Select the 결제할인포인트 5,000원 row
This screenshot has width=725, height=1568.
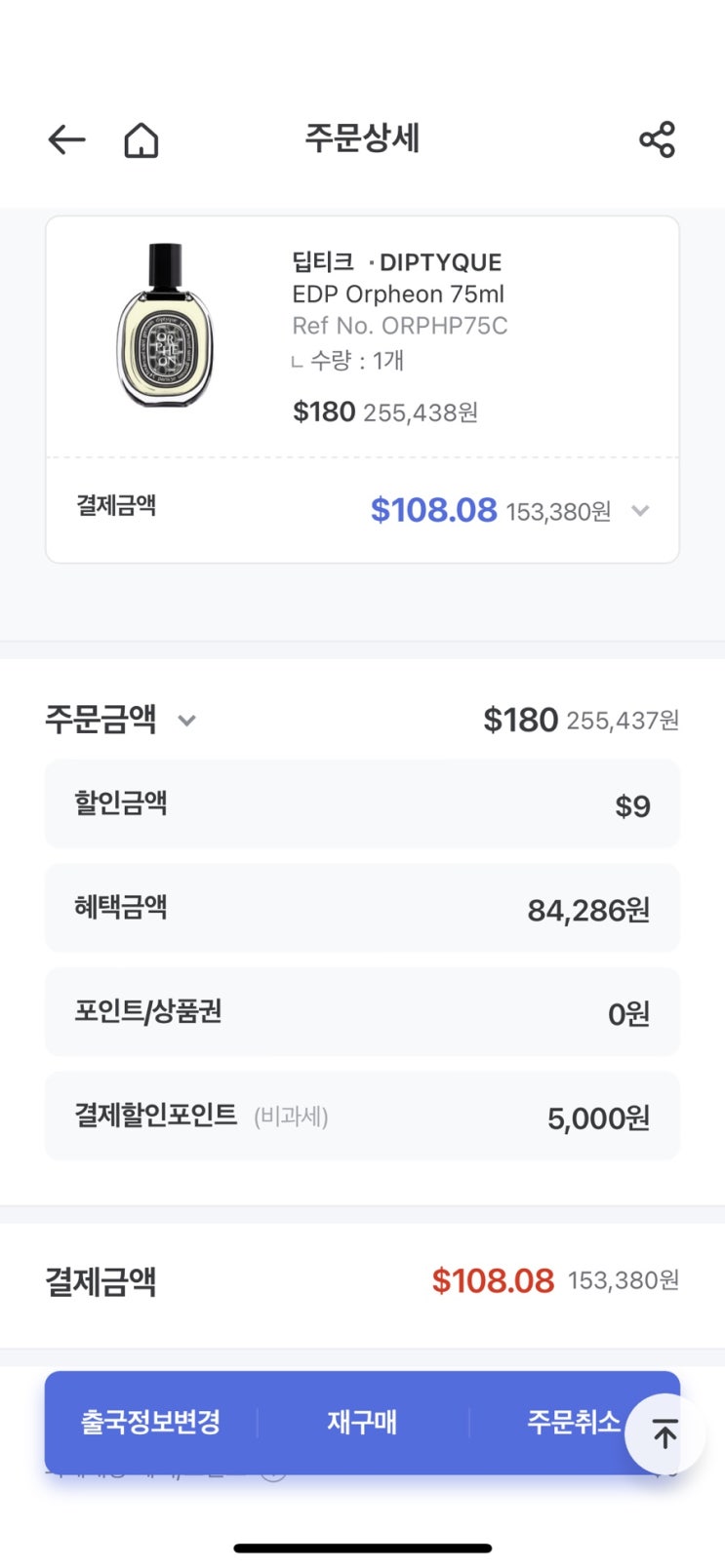click(x=362, y=1117)
